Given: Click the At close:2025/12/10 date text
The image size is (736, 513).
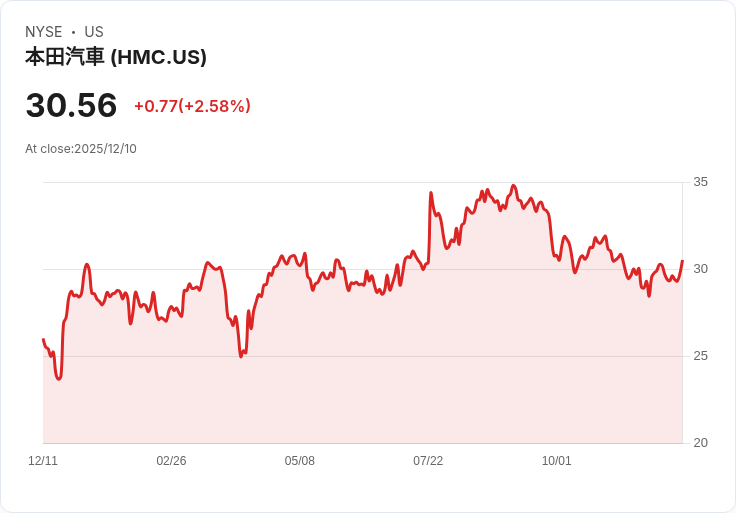Looking at the screenshot, I should 81,149.
